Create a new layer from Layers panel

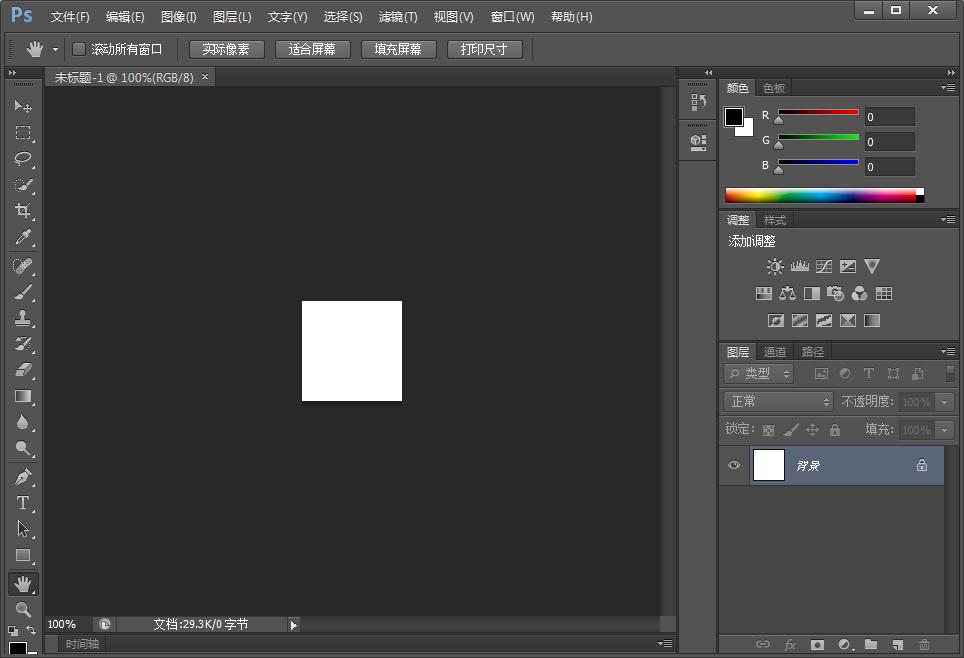coord(898,645)
